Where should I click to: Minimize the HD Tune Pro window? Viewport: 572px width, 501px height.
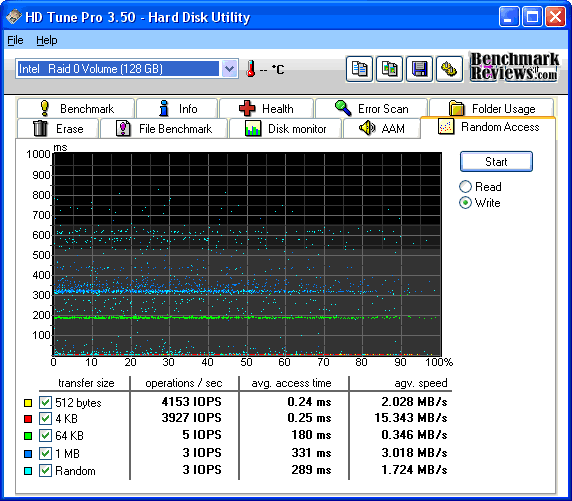509,17
